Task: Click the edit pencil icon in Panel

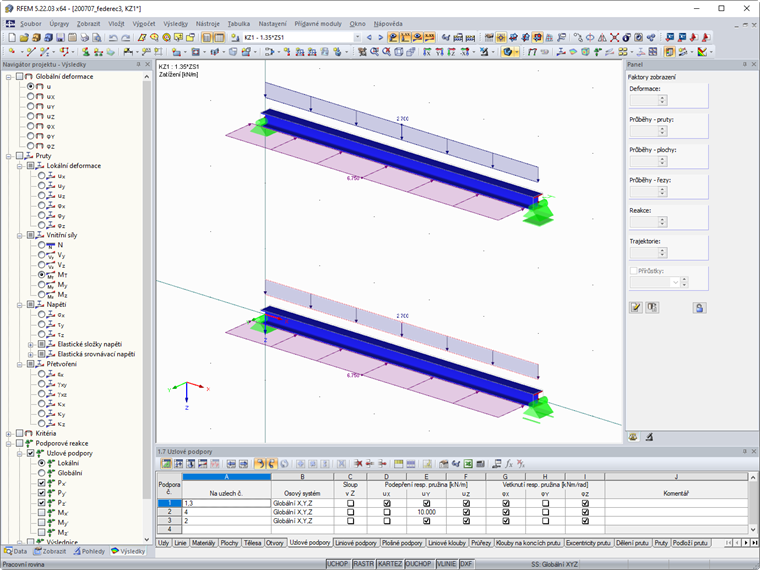Action: tap(636, 307)
